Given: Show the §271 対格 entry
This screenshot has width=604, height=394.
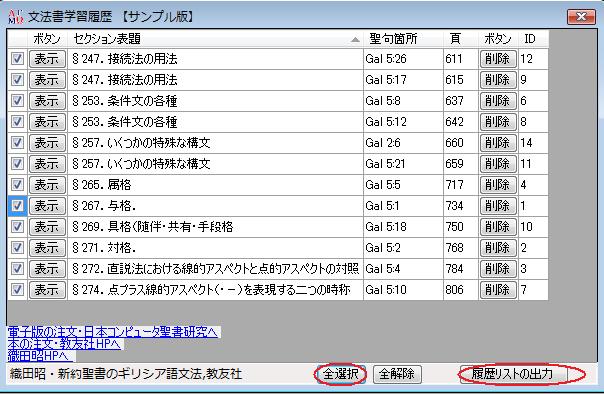Looking at the screenshot, I should 47,248.
